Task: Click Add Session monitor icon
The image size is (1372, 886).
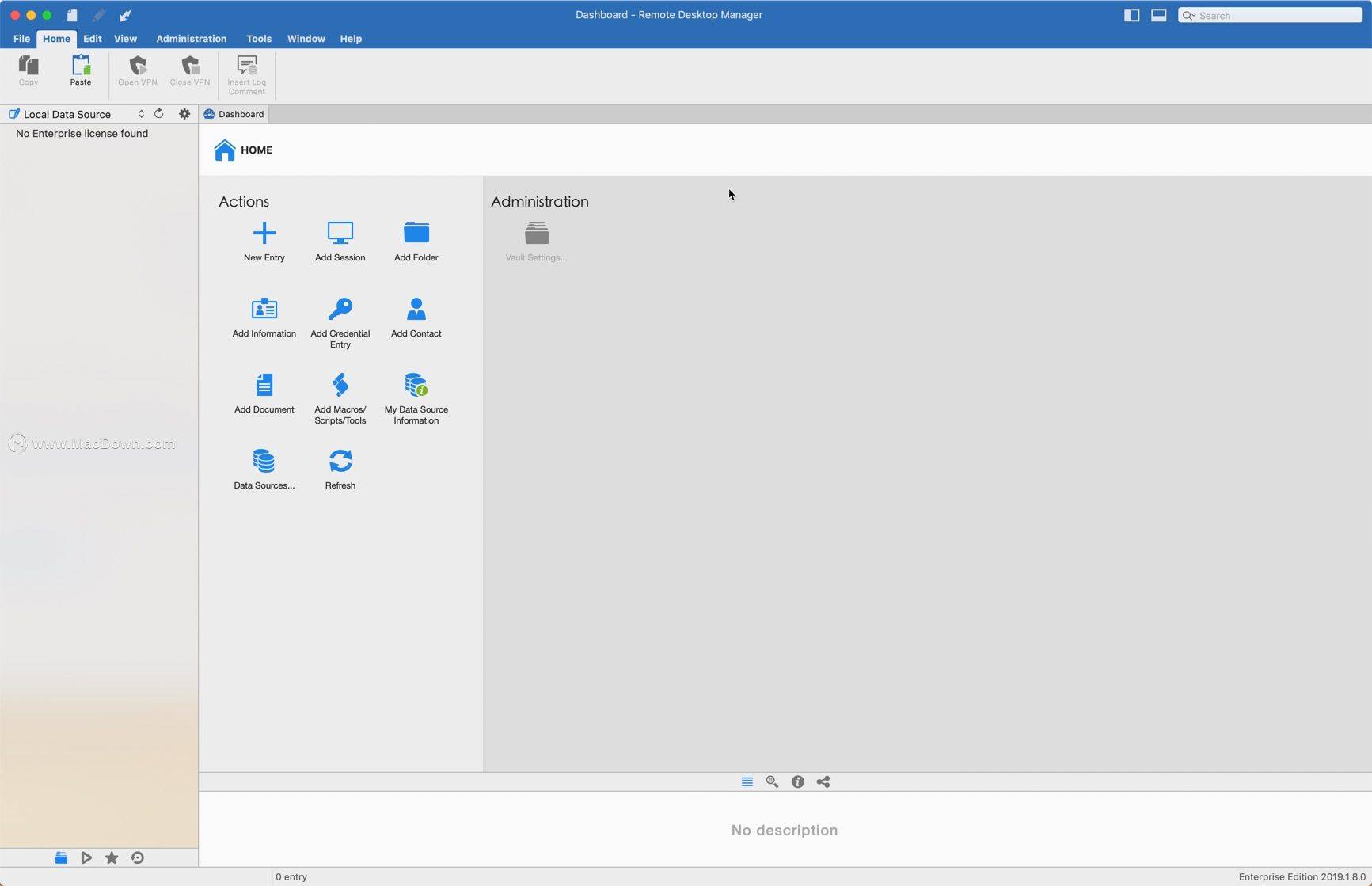Action: coord(340,233)
